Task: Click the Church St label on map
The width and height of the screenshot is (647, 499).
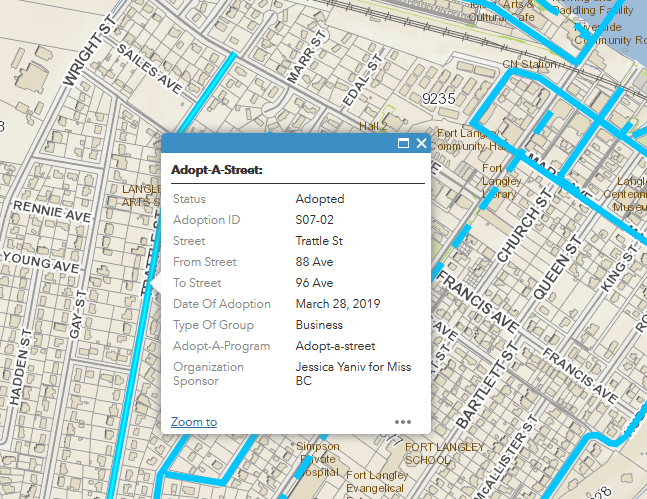Action: (x=524, y=225)
